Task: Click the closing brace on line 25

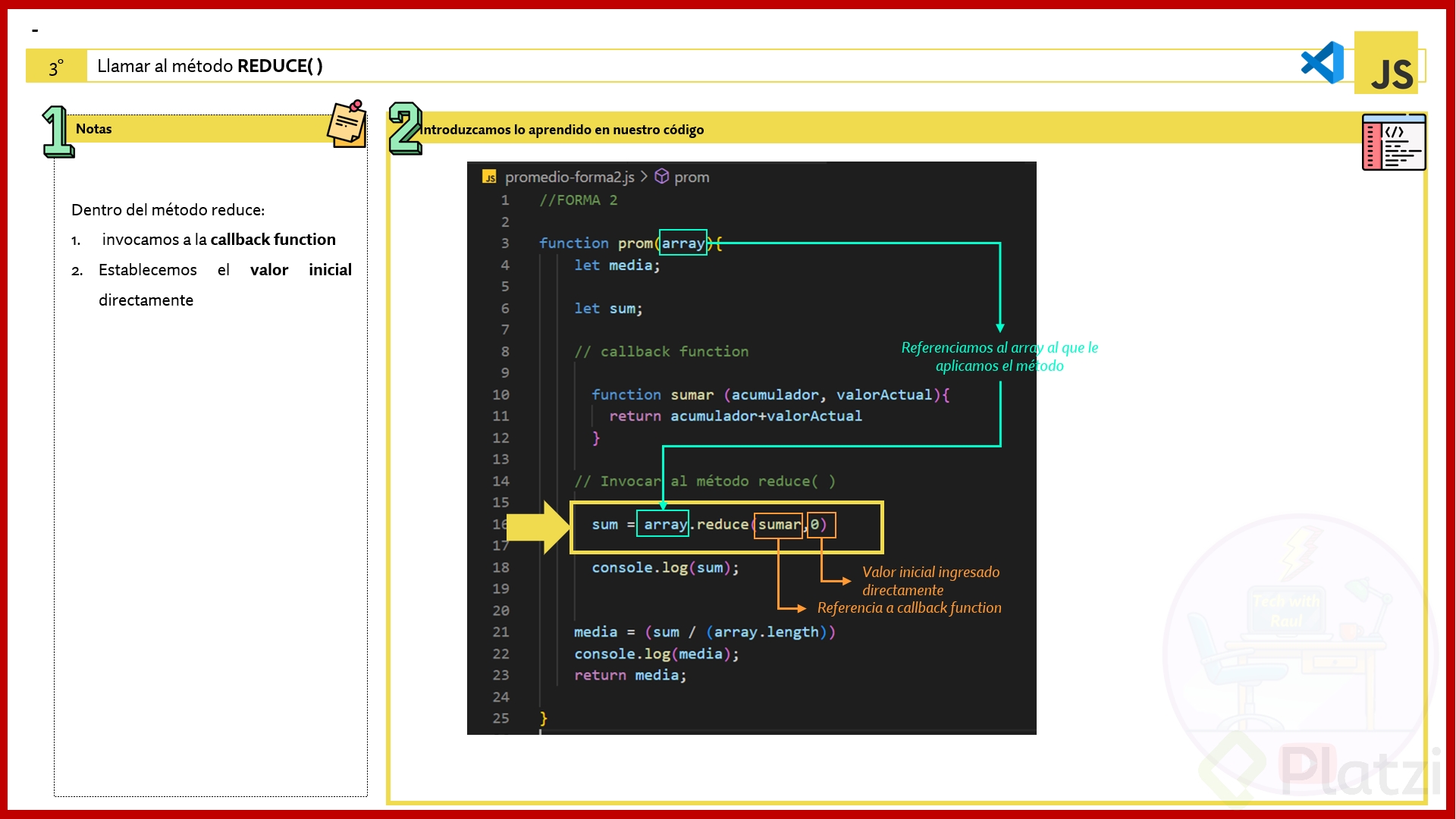Action: (x=543, y=718)
